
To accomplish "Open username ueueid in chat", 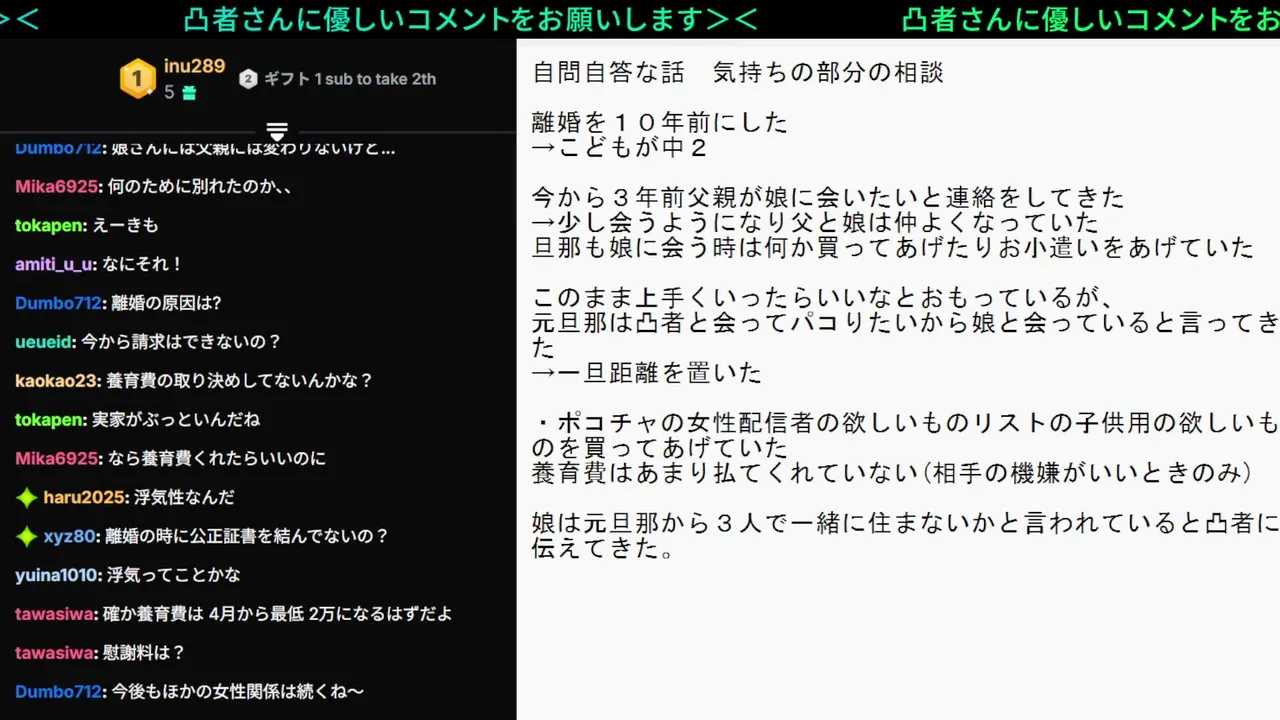I will click(x=45, y=342).
